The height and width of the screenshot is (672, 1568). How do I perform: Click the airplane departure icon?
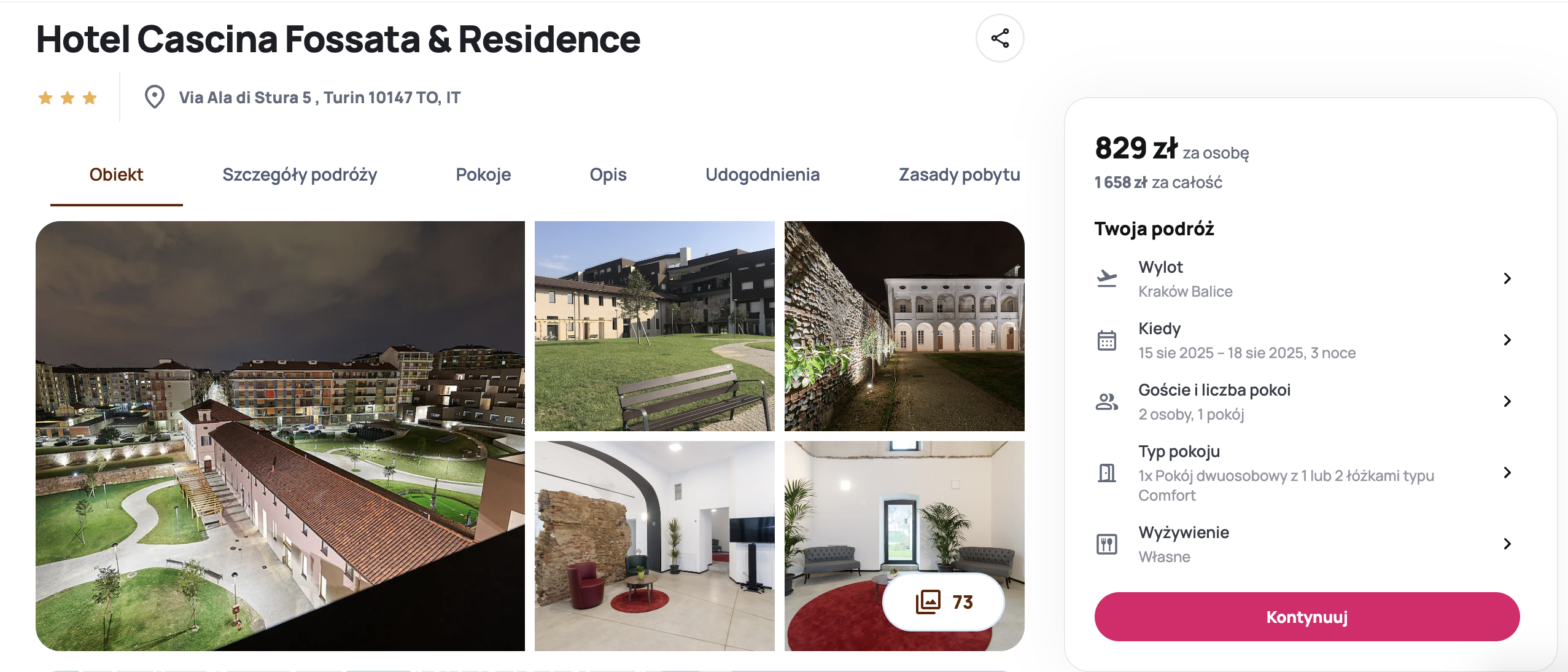pos(1106,278)
